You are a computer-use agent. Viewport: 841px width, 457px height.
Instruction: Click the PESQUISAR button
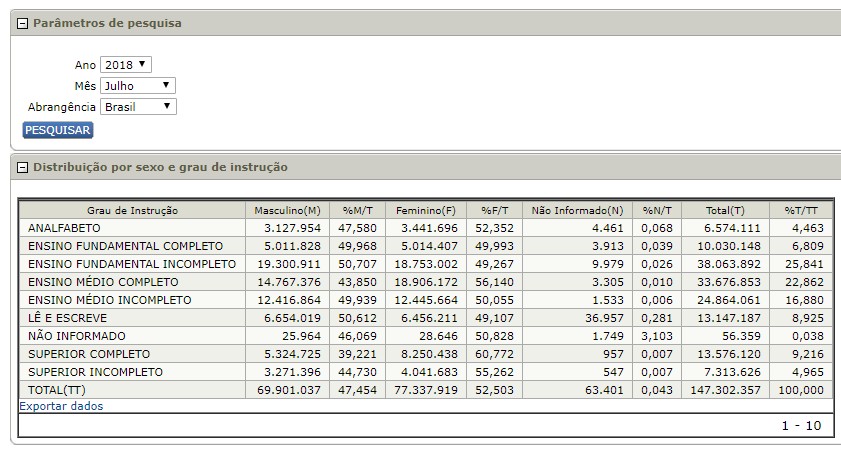[x=57, y=130]
